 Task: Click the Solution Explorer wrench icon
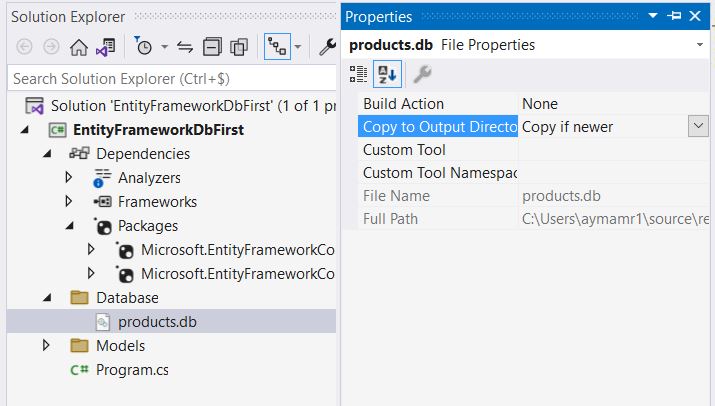[327, 47]
